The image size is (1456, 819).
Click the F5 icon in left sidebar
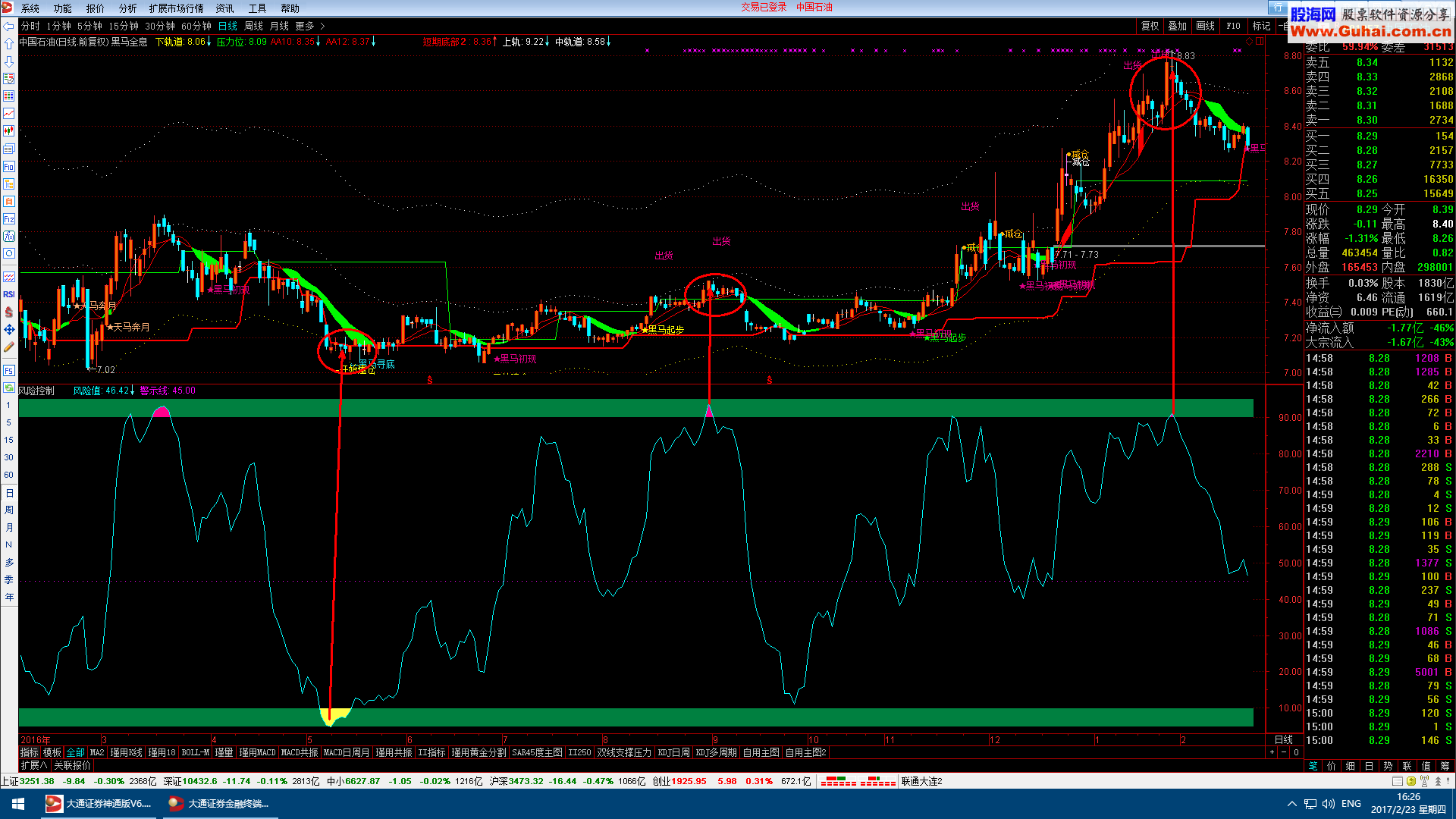click(x=8, y=370)
